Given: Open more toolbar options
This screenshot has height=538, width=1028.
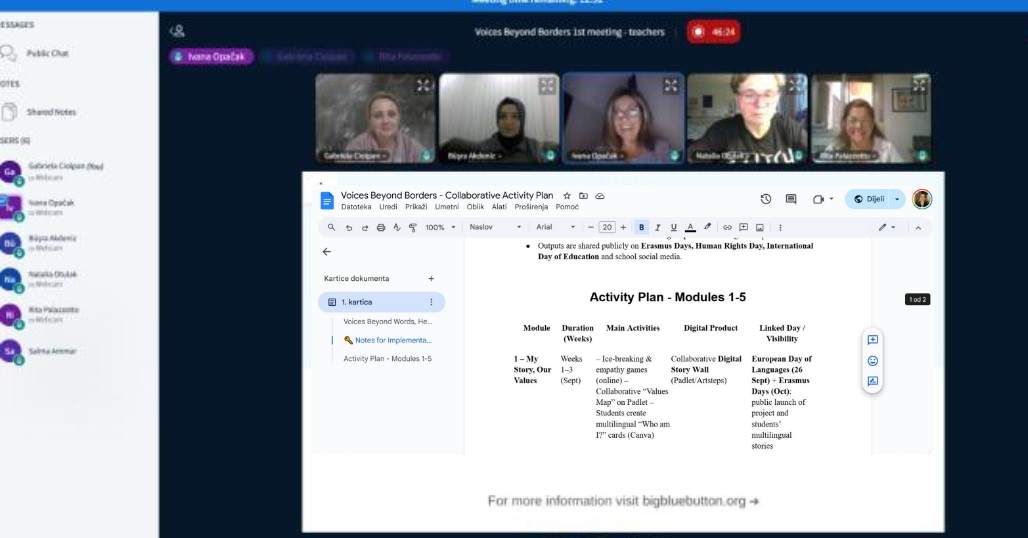Looking at the screenshot, I should pyautogui.click(x=780, y=227).
